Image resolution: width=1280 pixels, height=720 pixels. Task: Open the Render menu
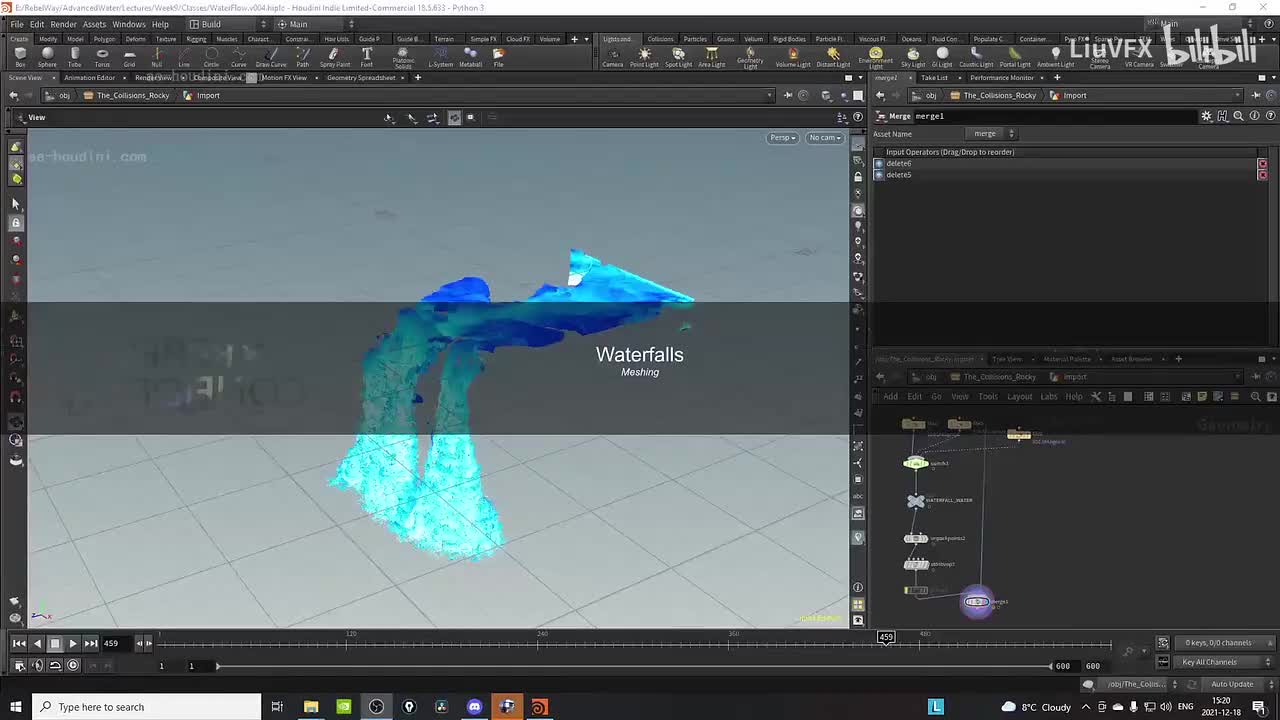63,24
